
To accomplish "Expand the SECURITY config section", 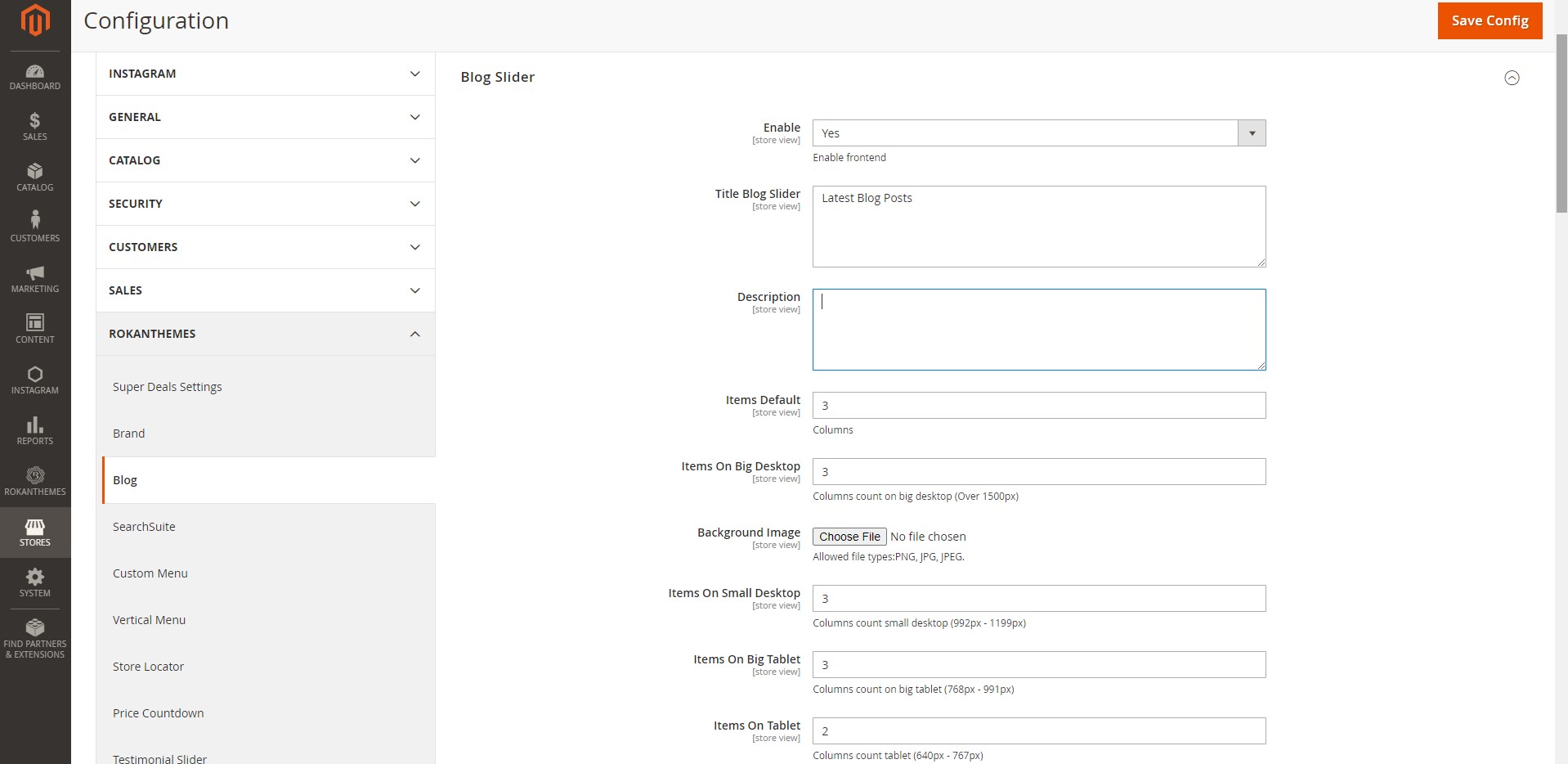I will (x=266, y=204).
